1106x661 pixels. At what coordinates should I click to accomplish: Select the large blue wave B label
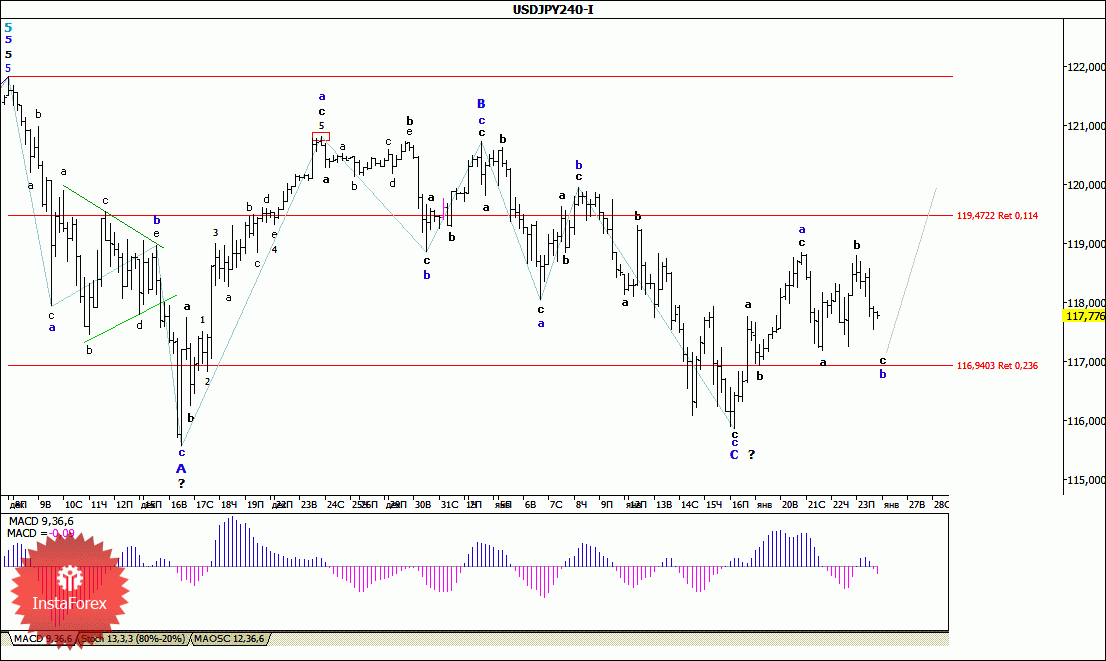click(x=481, y=104)
